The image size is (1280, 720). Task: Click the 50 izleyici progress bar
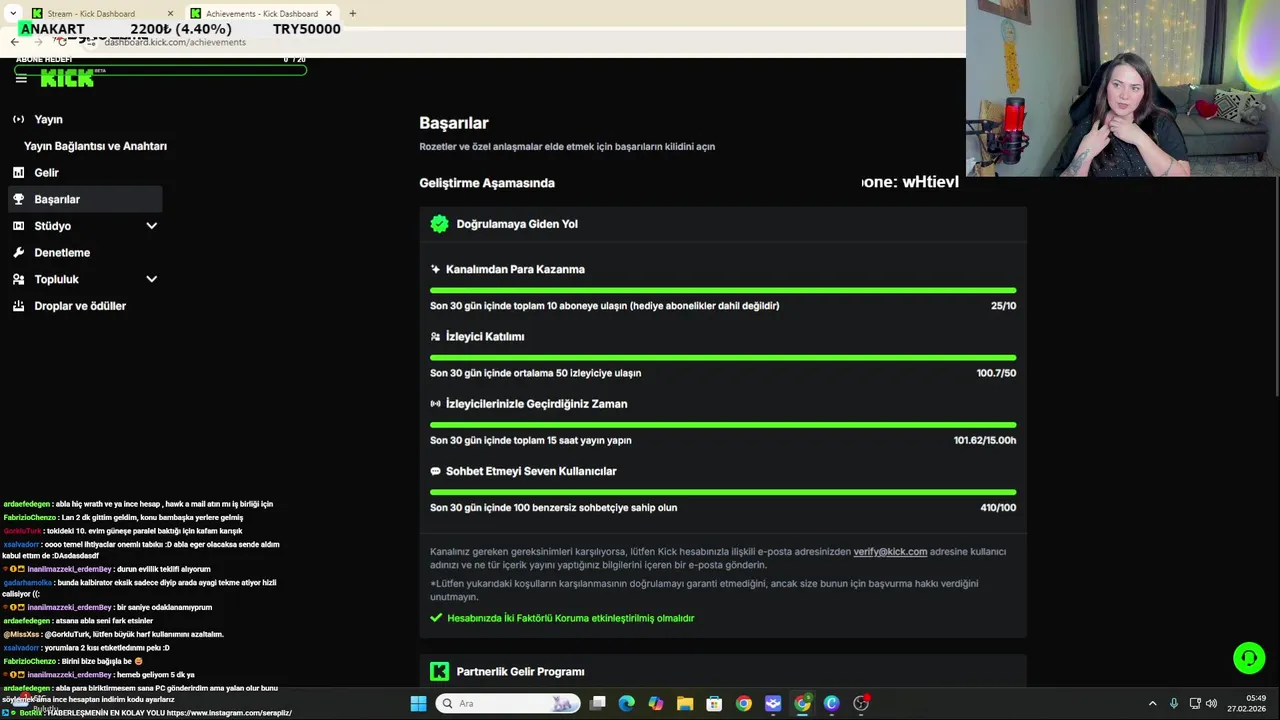723,357
